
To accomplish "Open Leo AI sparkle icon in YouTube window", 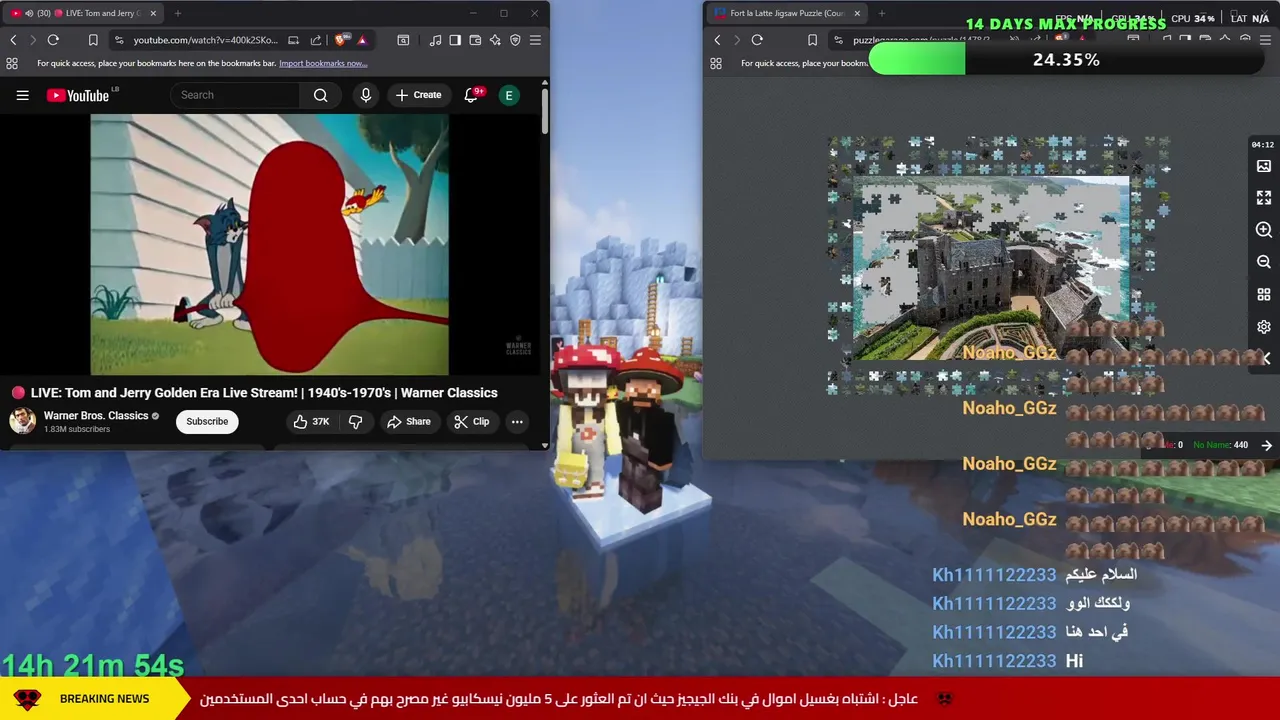I will coord(495,40).
